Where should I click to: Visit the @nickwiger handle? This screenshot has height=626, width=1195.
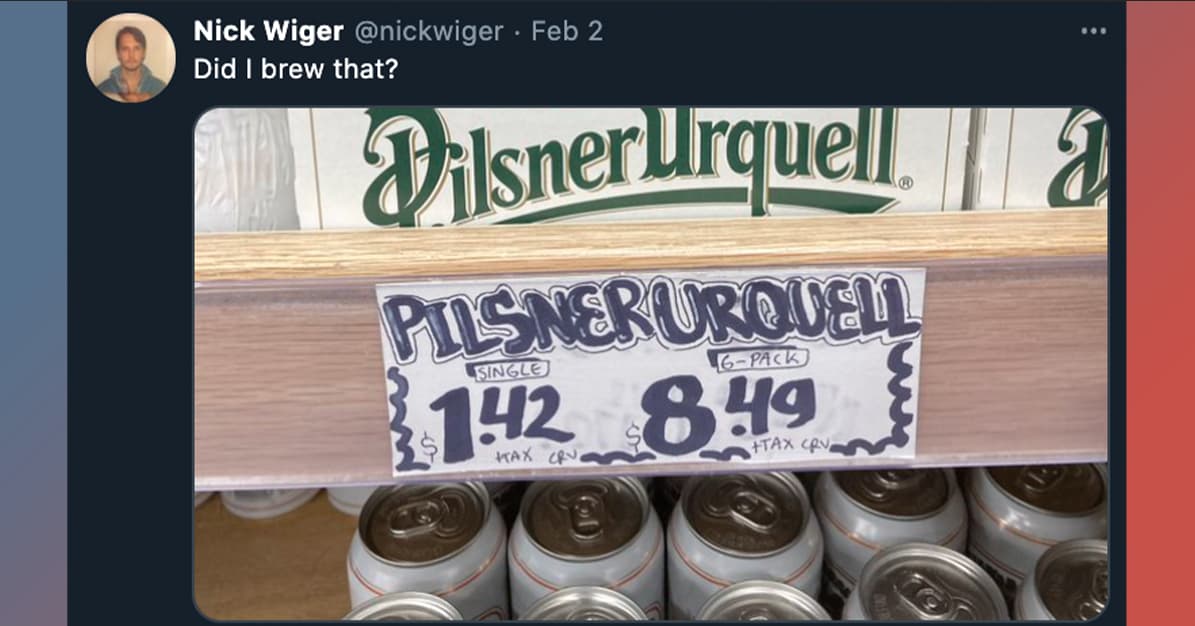click(x=429, y=31)
